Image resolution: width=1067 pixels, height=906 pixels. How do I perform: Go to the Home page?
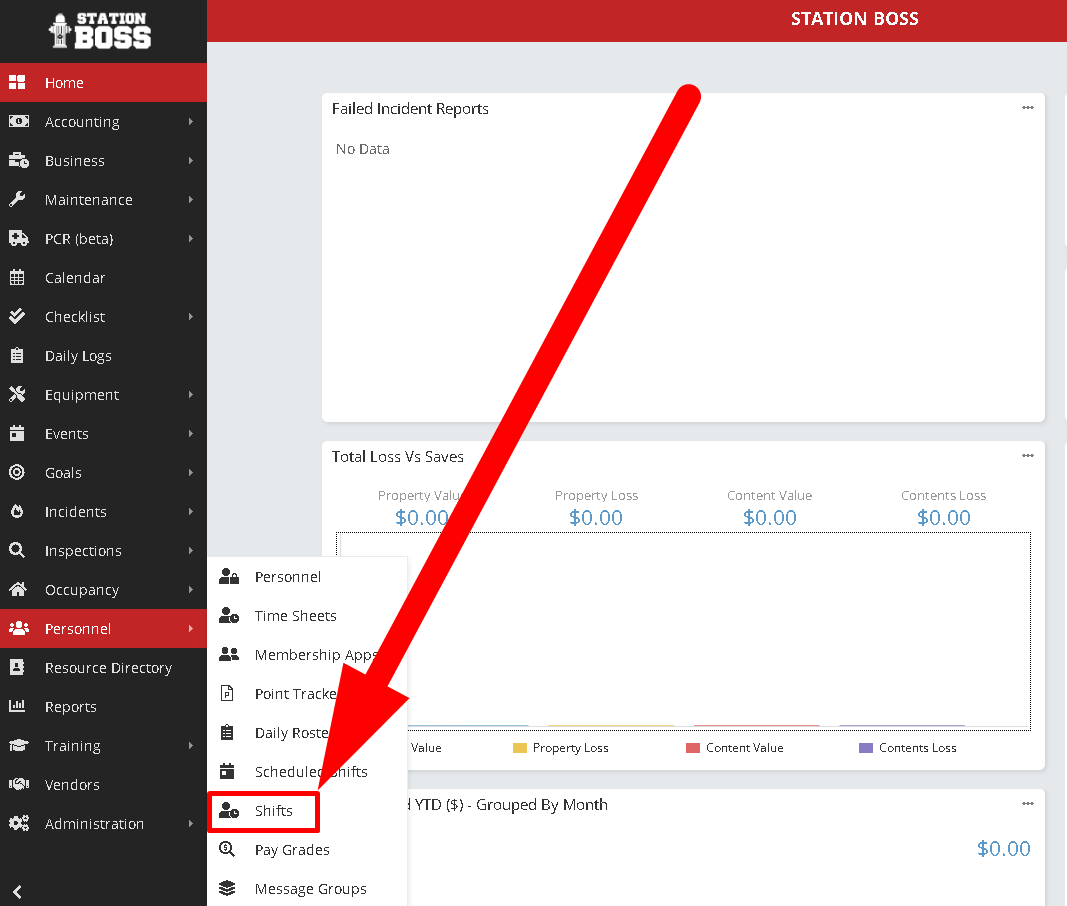64,83
